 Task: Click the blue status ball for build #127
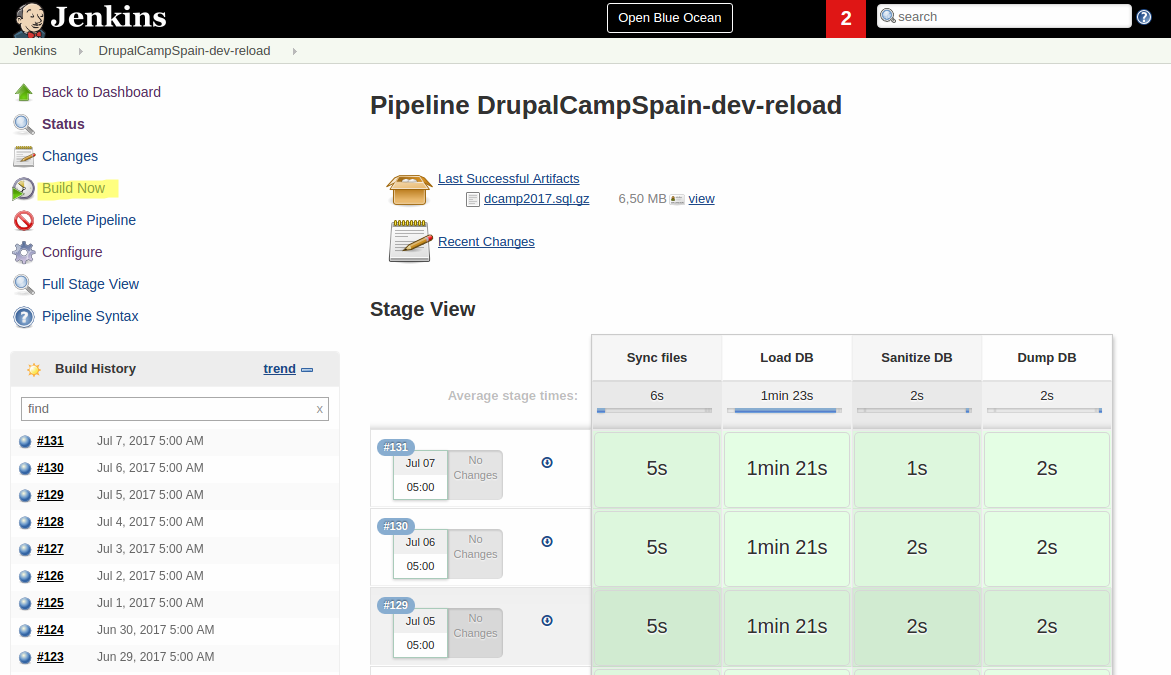[25, 550]
